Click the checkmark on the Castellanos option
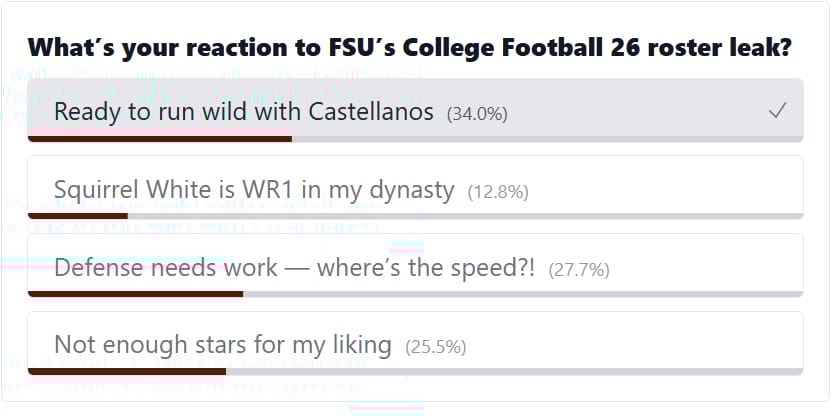Viewport: 837px width, 416px height. [777, 111]
